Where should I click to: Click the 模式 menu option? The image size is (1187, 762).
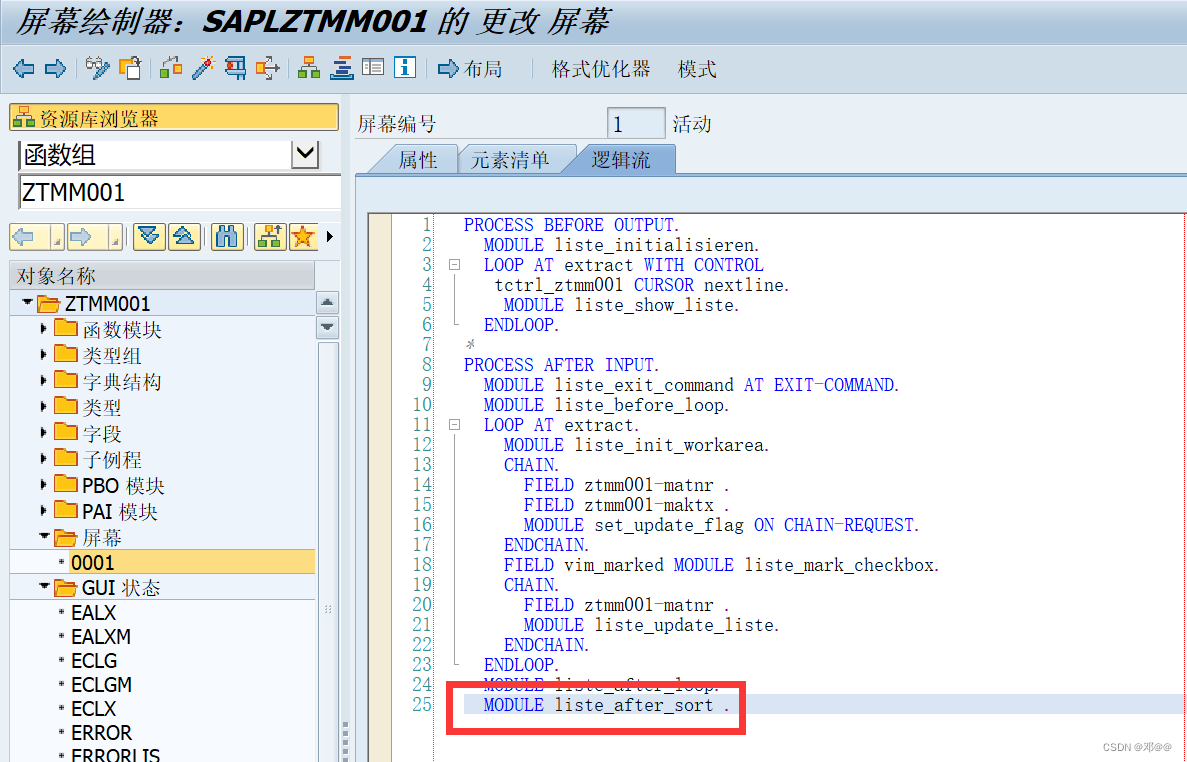697,69
